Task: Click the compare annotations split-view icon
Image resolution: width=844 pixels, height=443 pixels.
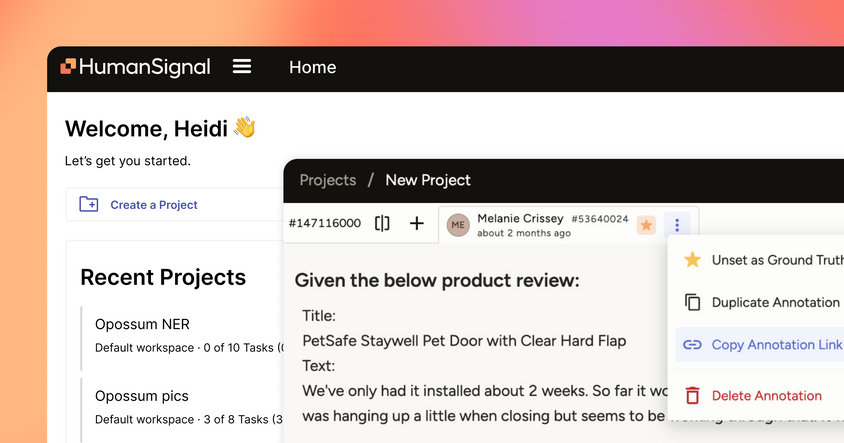Action: point(382,224)
